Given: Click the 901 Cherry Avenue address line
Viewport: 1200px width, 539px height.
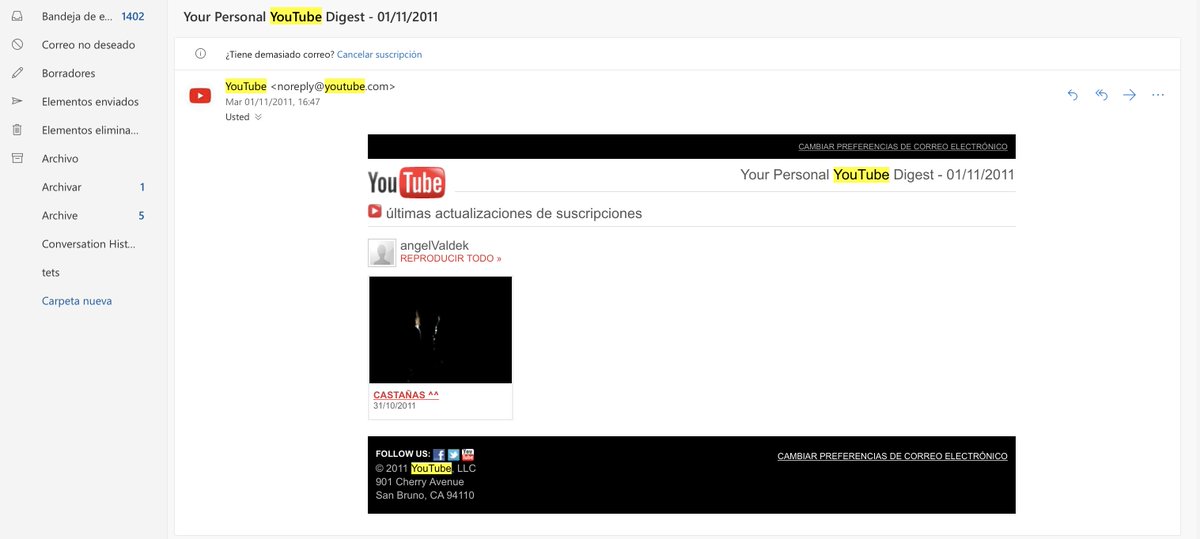Looking at the screenshot, I should click(420, 482).
